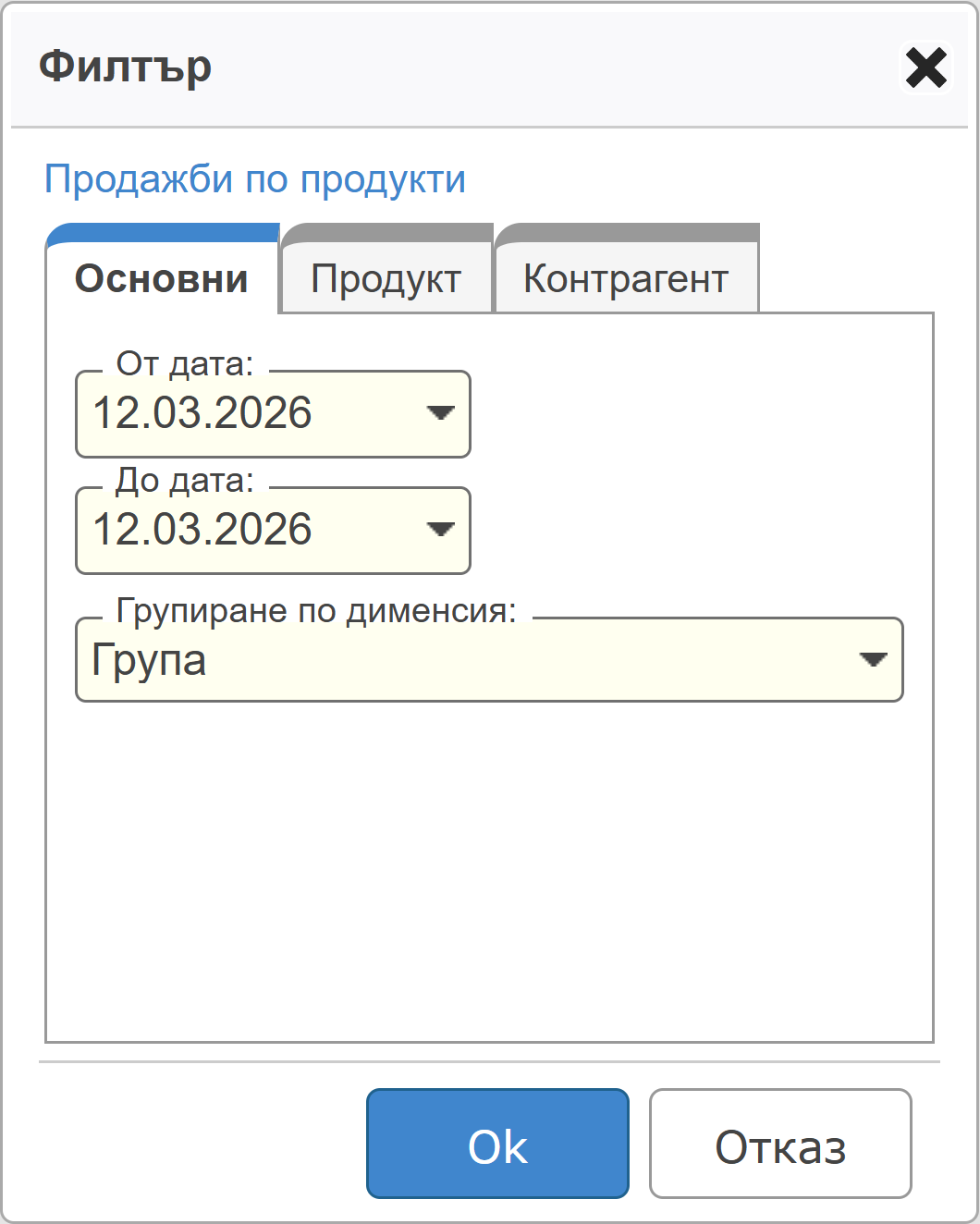
Task: Click header bar space beside Филтър title
Action: [x=555, y=67]
